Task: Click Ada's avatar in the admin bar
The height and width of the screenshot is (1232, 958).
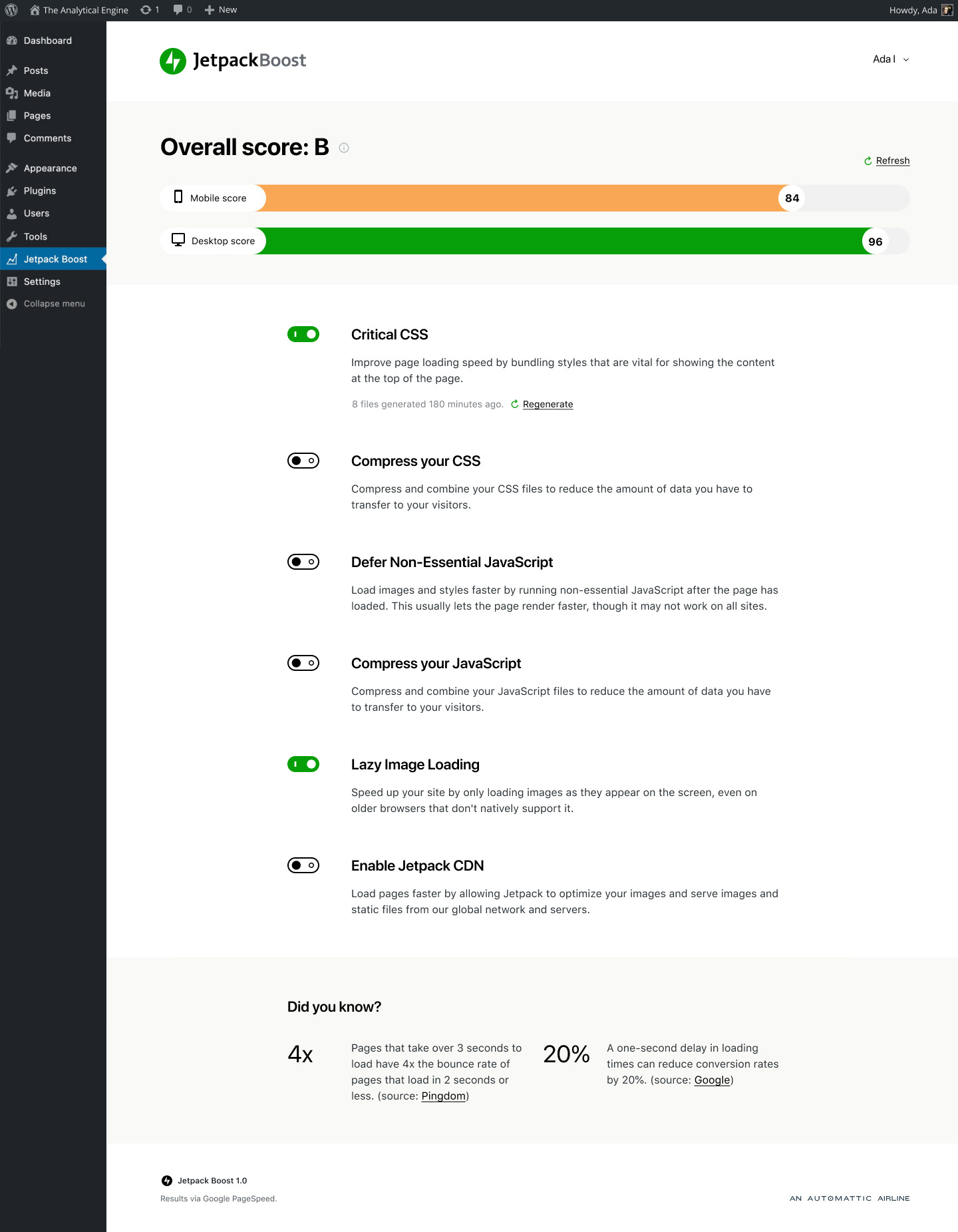Action: 947,10
